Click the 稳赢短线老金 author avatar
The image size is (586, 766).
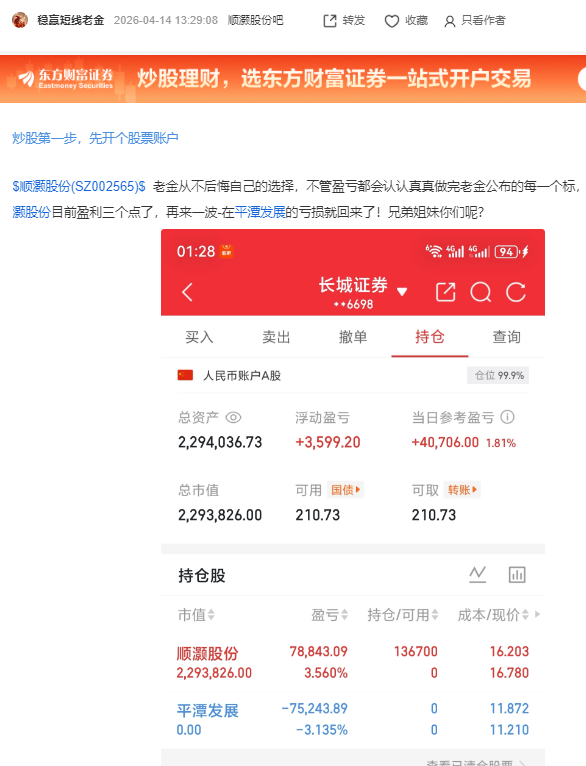(x=20, y=20)
